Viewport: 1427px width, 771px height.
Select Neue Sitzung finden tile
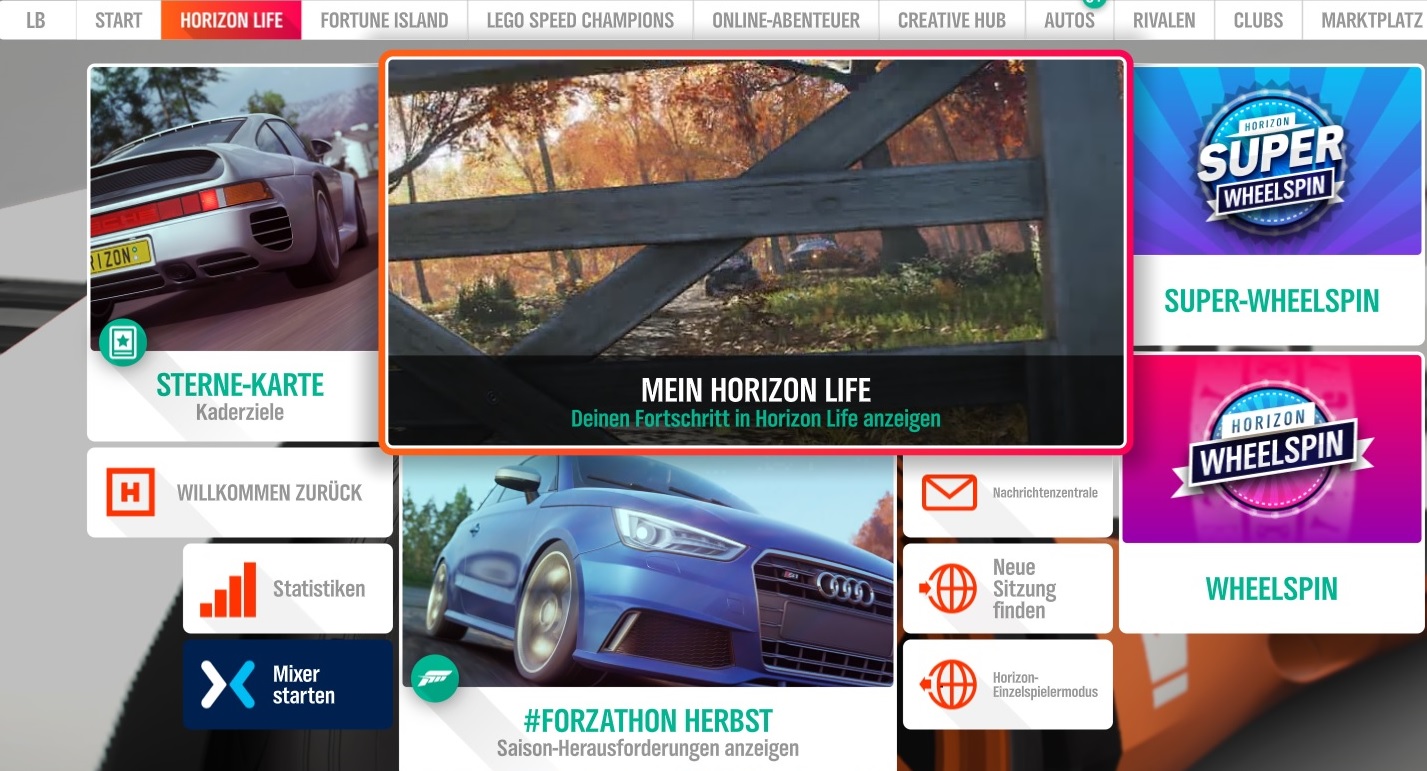(1008, 589)
